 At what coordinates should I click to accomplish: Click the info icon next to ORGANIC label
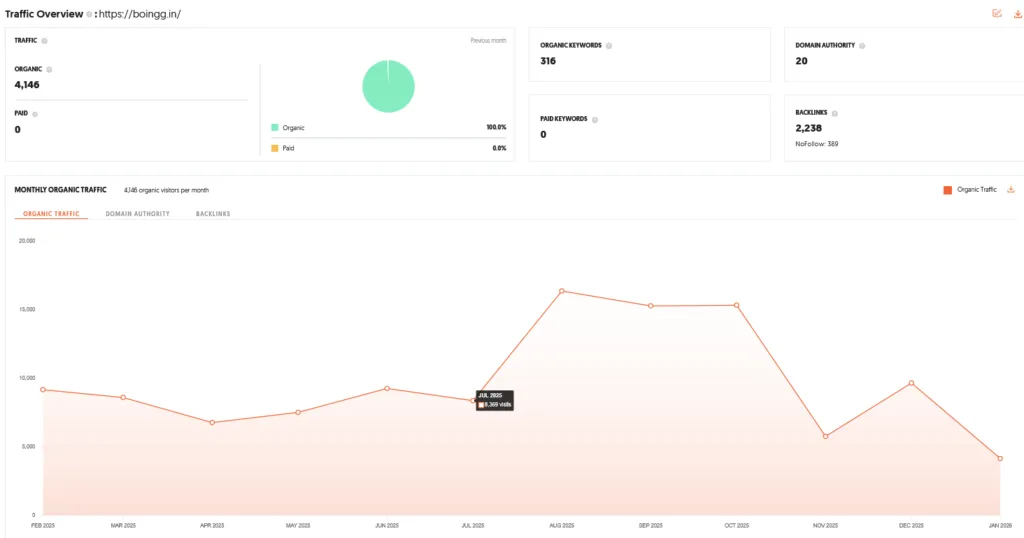point(49,69)
